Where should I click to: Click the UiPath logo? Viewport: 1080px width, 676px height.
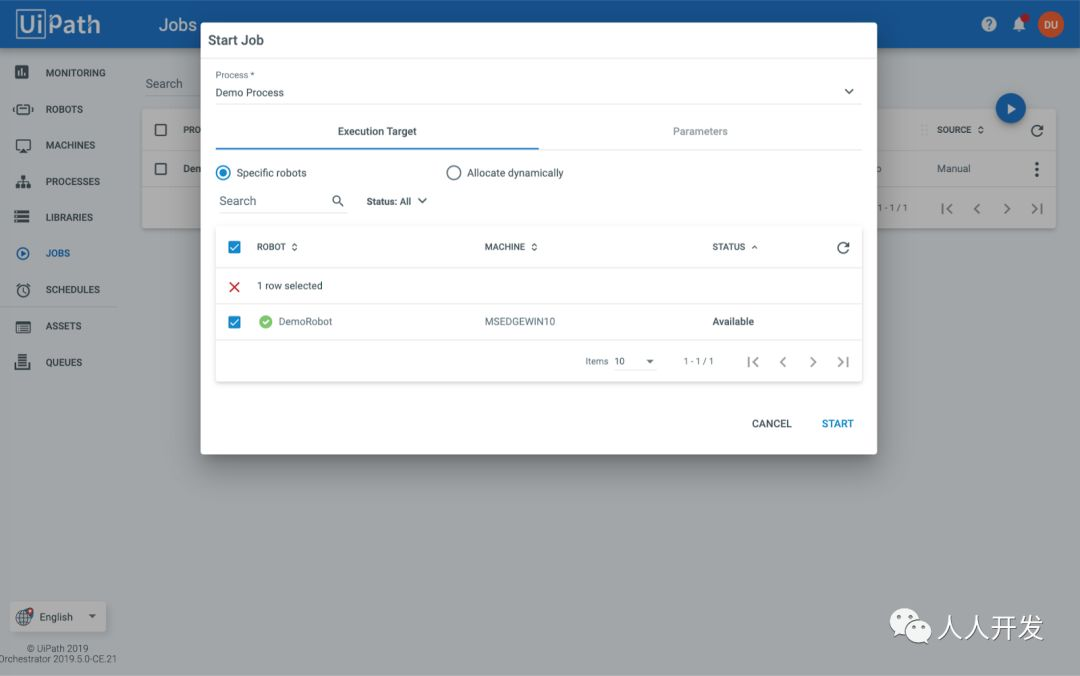coord(58,23)
